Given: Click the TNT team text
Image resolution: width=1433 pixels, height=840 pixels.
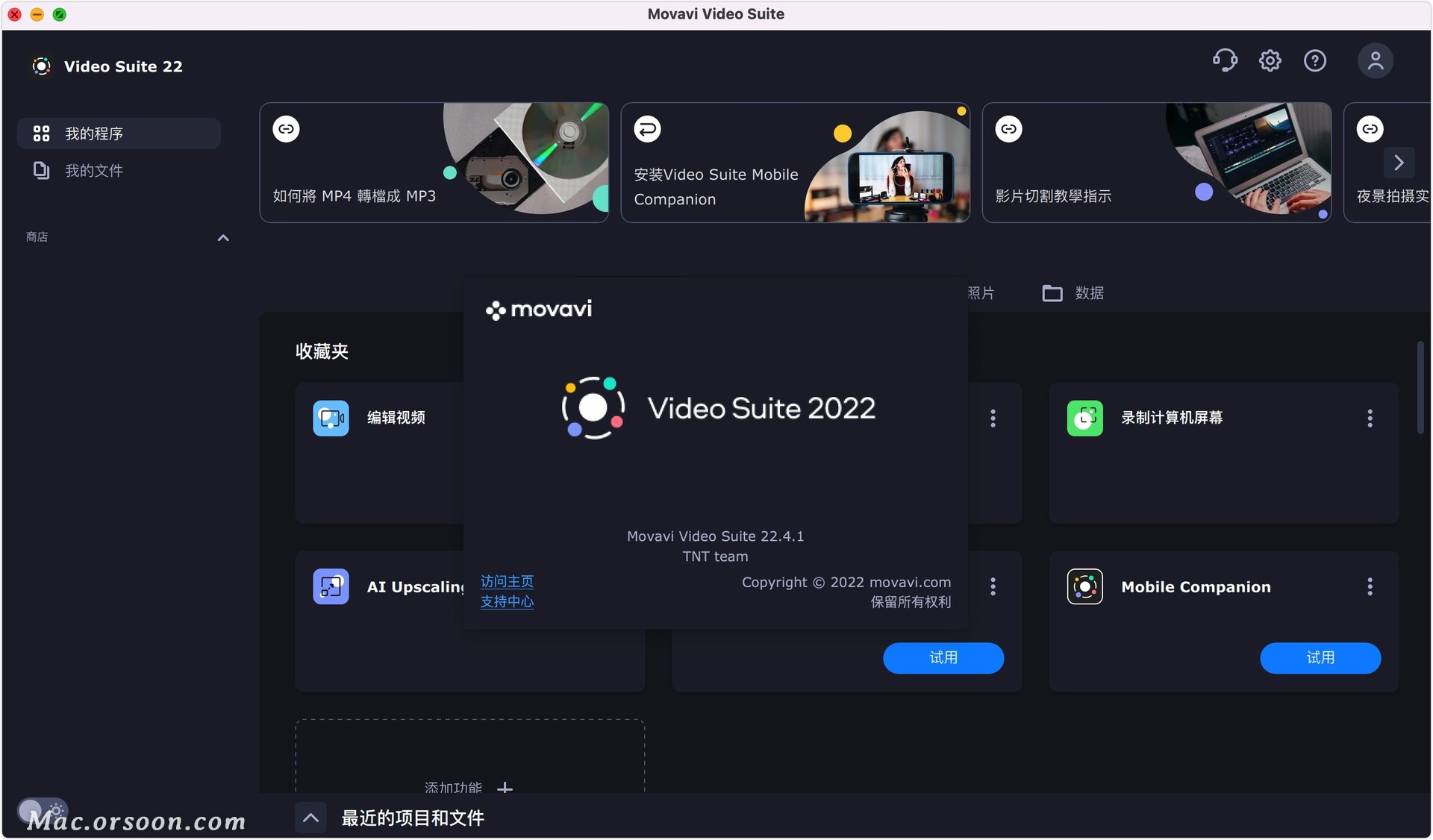Looking at the screenshot, I should [715, 557].
